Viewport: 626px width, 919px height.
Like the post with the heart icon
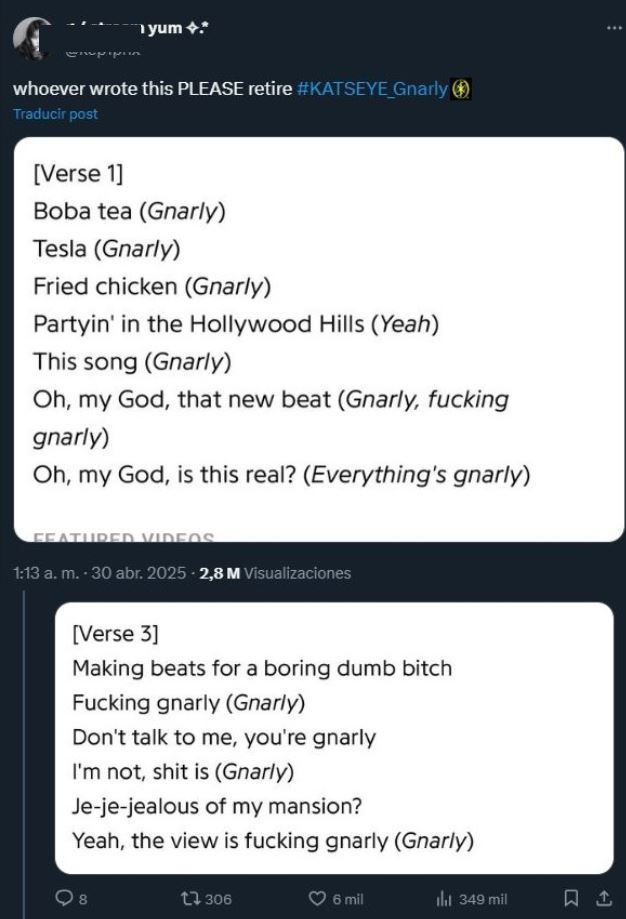317,898
